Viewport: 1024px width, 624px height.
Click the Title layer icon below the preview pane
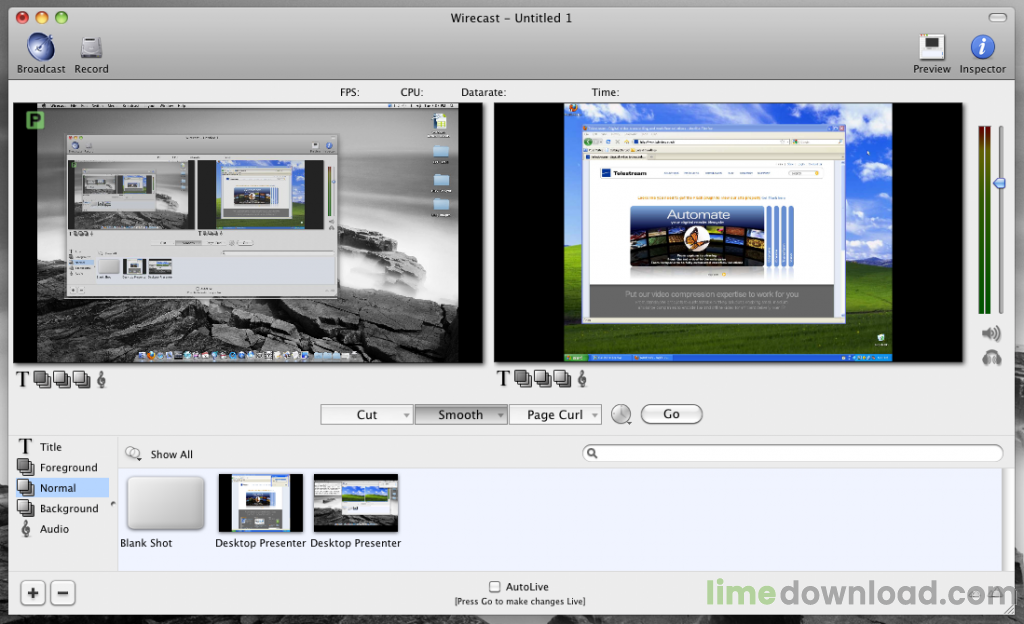click(x=20, y=379)
